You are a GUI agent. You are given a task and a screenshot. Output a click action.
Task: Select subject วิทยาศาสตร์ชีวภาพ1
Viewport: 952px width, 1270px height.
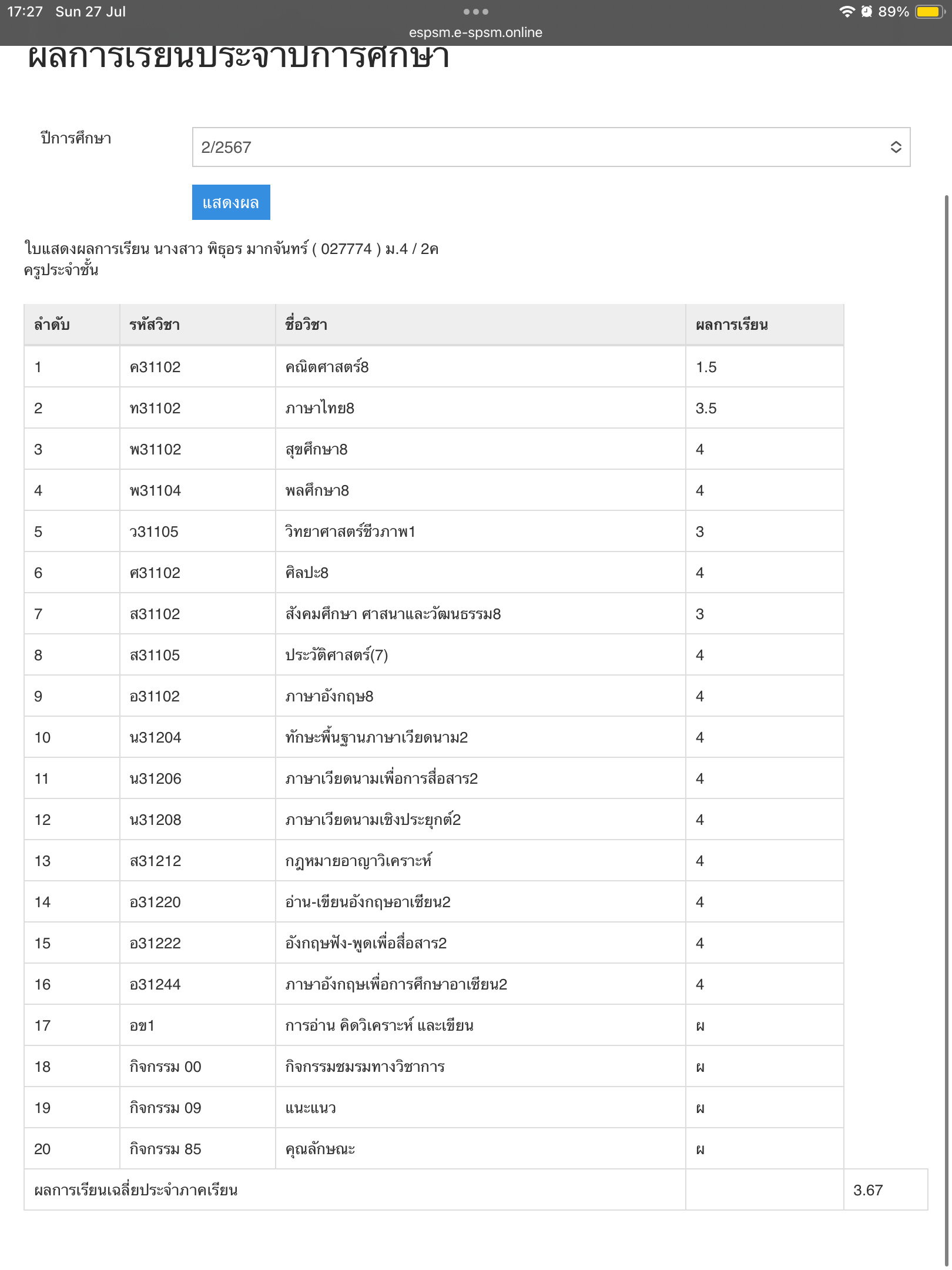(350, 532)
